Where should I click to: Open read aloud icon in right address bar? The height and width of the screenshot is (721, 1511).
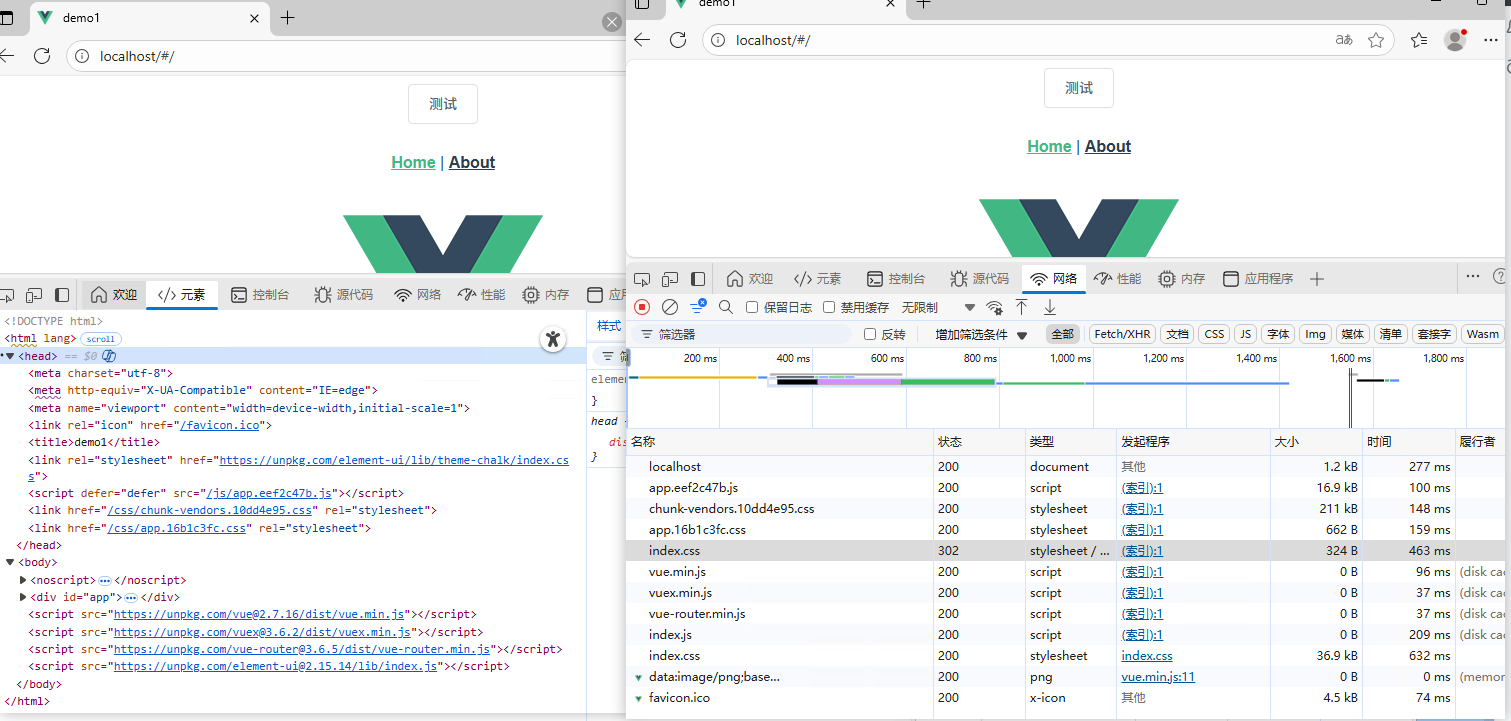[x=1344, y=40]
